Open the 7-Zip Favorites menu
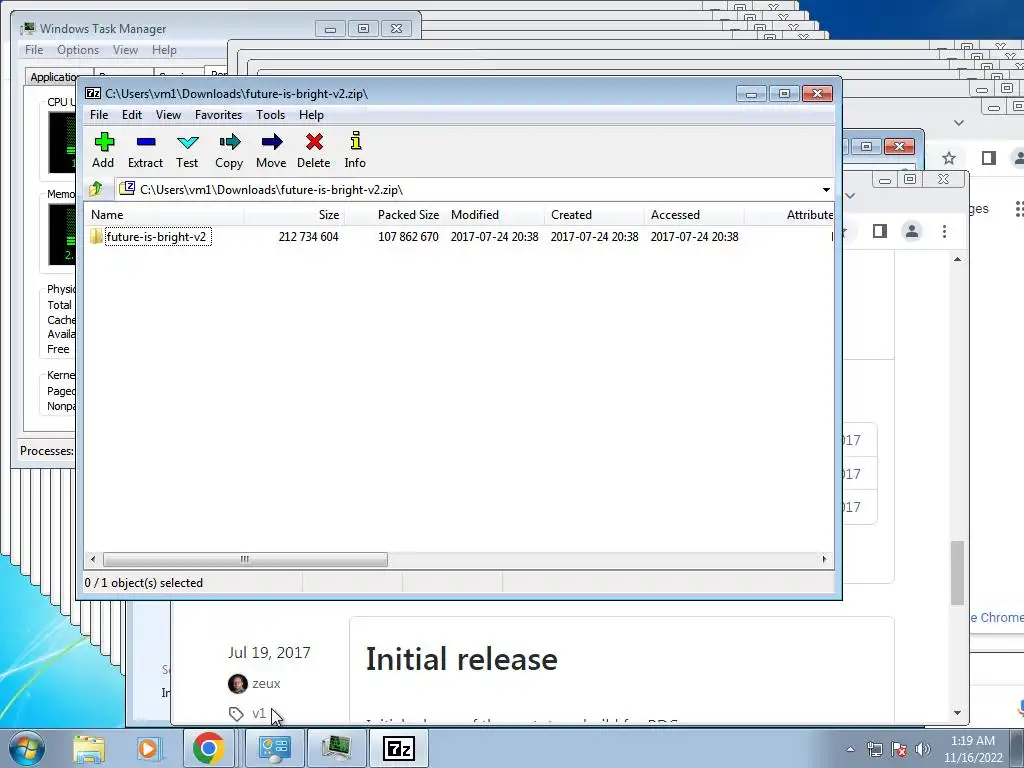This screenshot has height=768, width=1024. pos(218,115)
